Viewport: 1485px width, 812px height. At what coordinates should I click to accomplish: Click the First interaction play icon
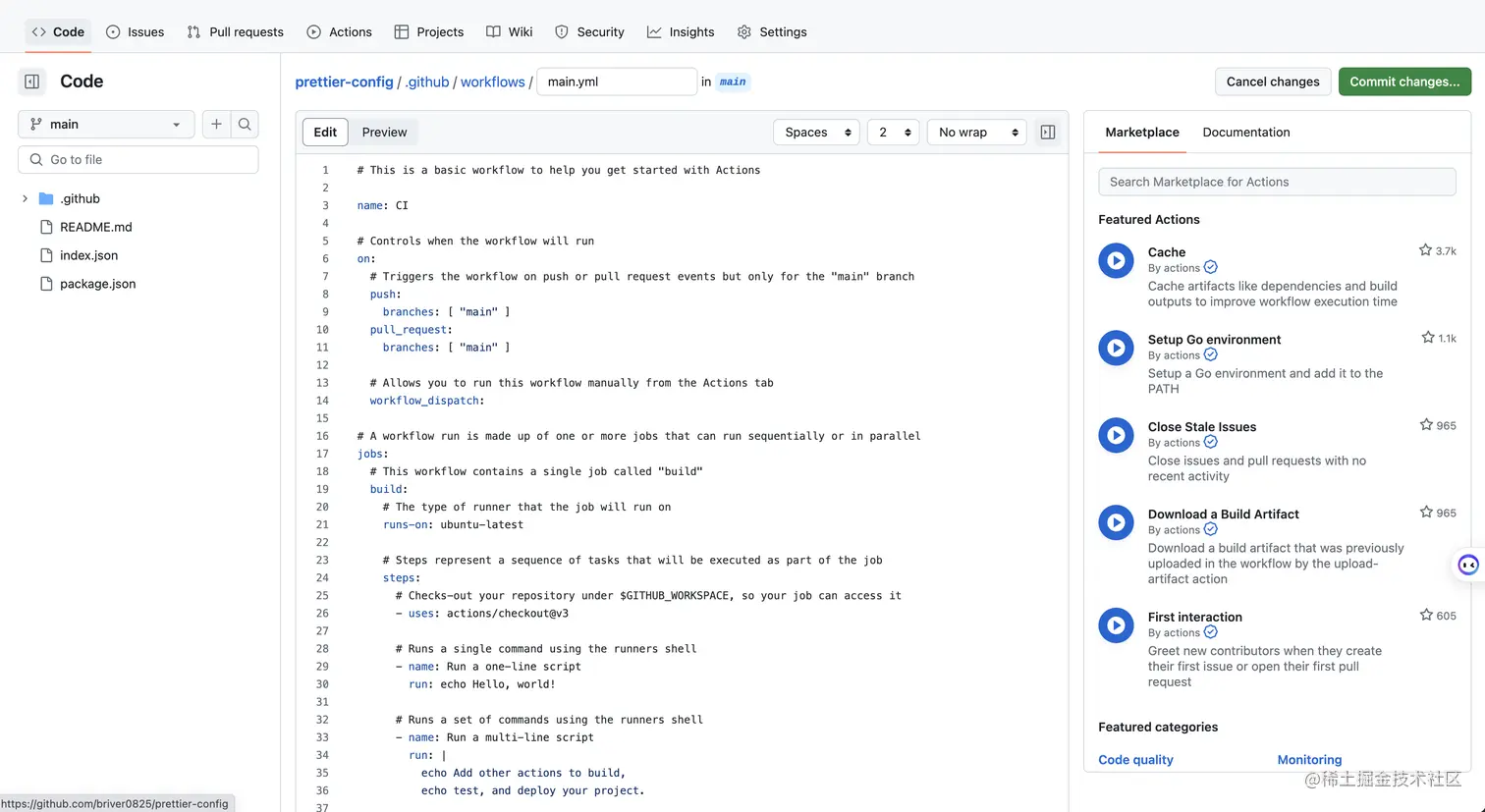click(x=1116, y=625)
